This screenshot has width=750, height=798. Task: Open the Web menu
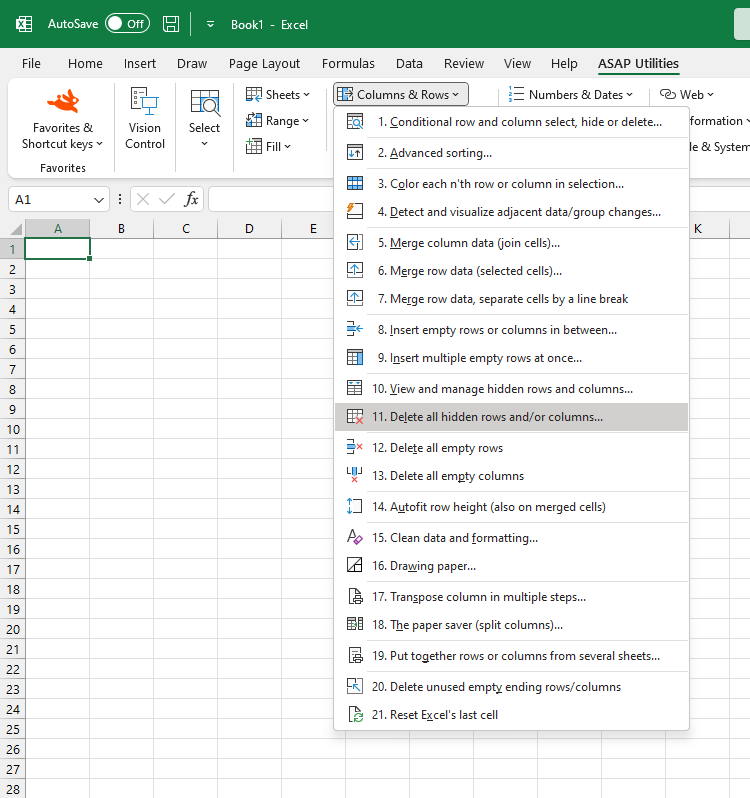(x=687, y=95)
